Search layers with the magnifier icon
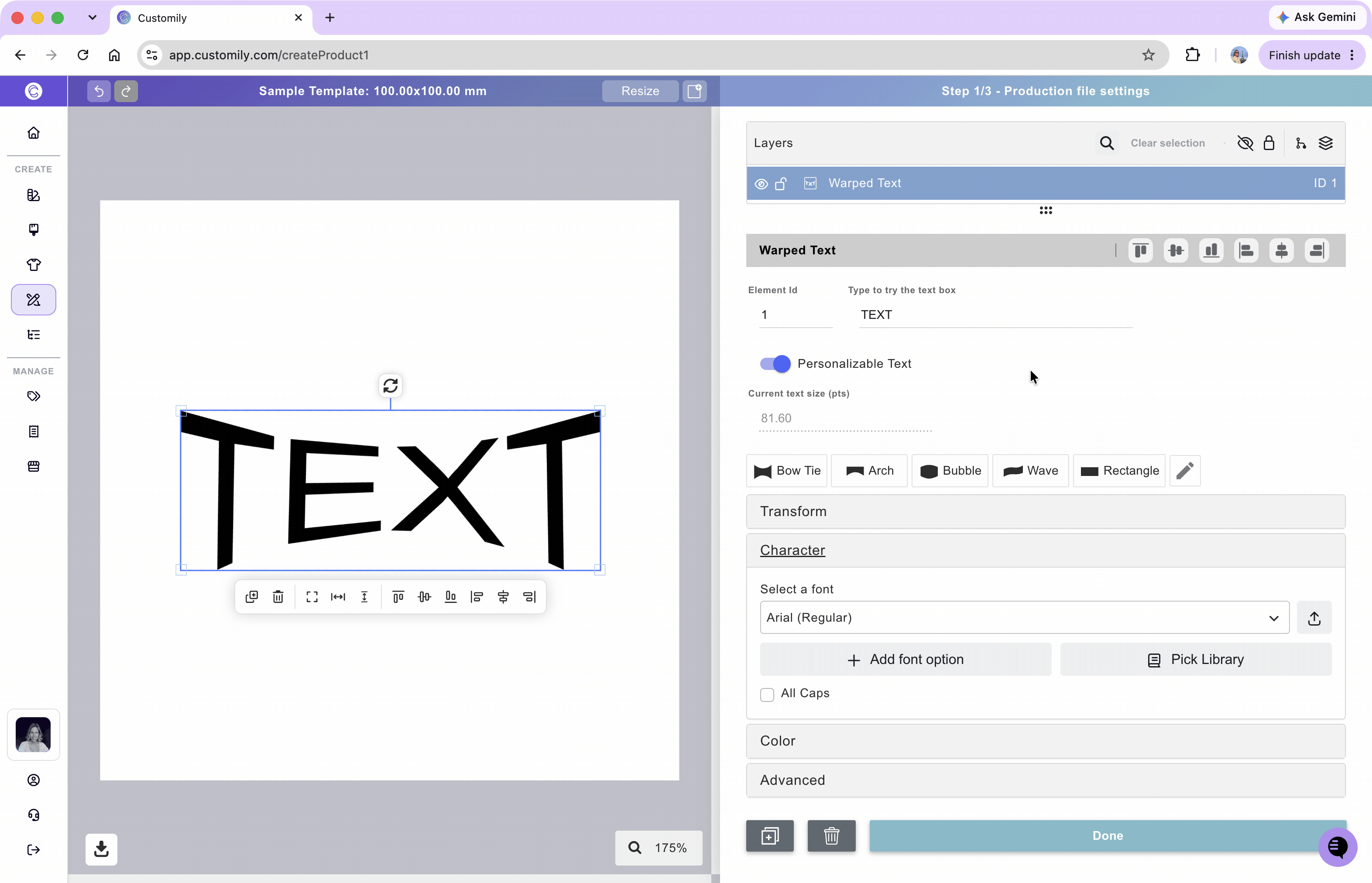Screen dimensions: 1372x883 click(1107, 144)
